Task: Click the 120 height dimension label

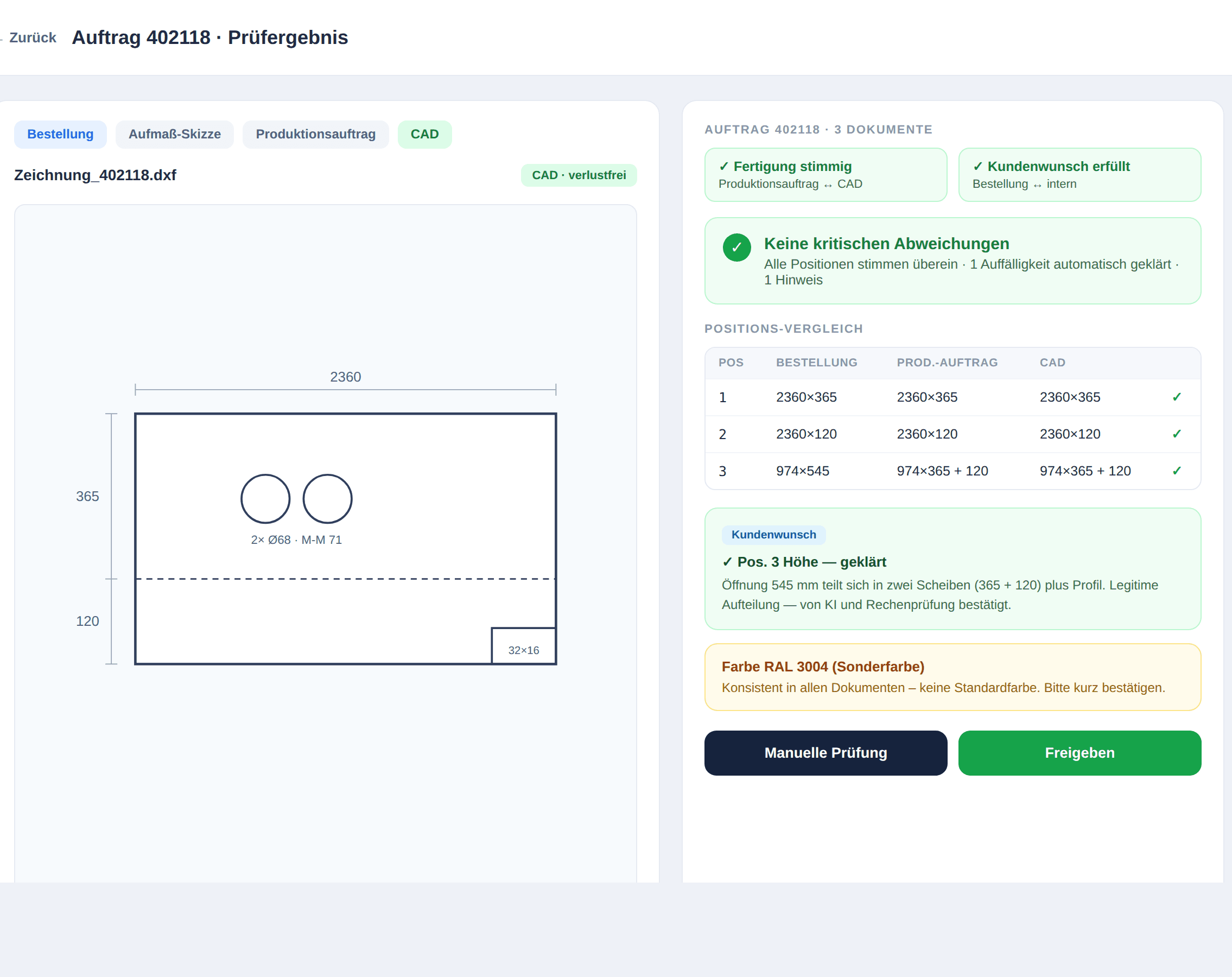Action: tap(87, 621)
